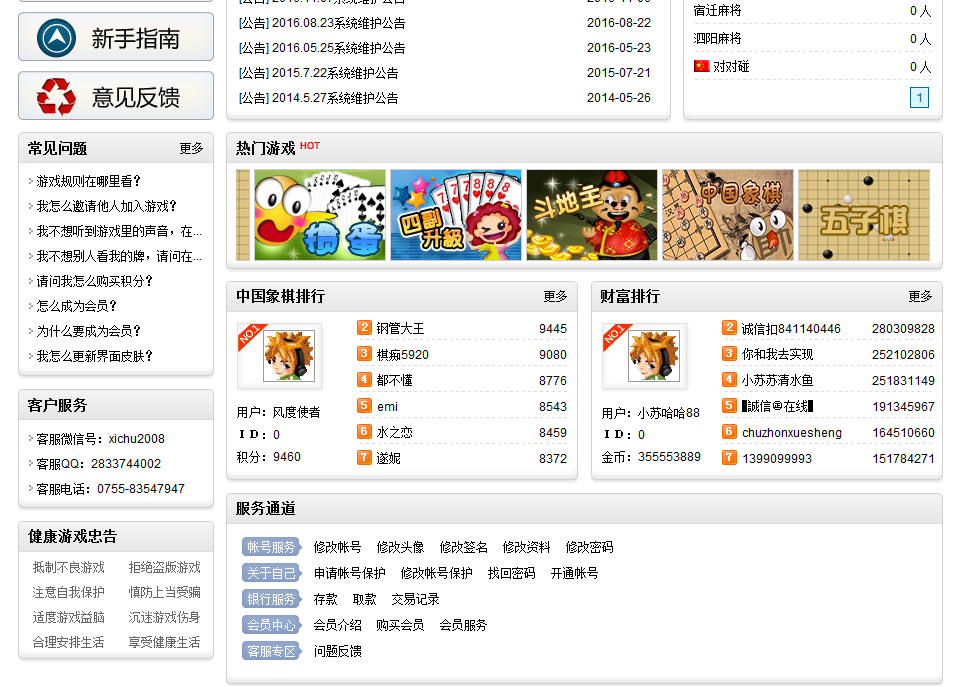956x686 pixels.
Task: Open the 五子棋 game icon
Action: (x=864, y=215)
